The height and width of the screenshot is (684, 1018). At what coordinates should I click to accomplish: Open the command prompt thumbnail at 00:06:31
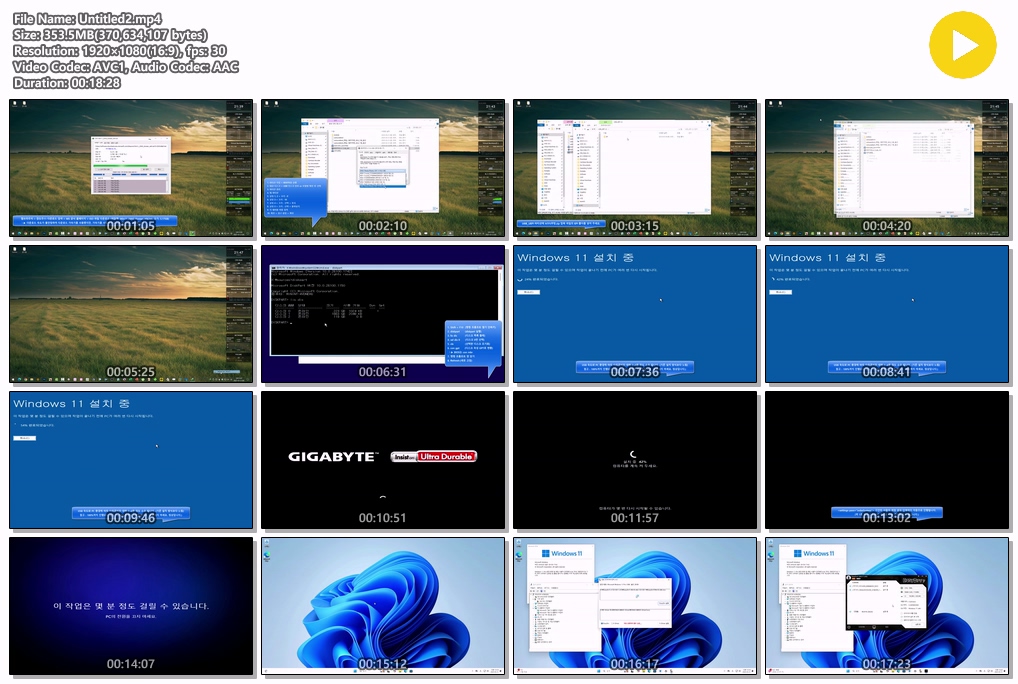coord(383,314)
